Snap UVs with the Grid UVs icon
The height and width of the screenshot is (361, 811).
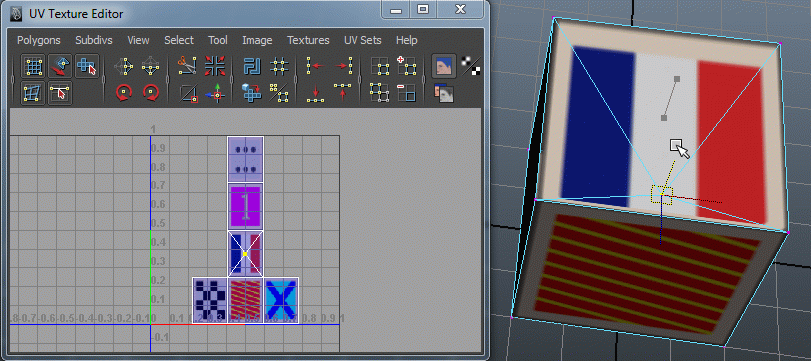pyautogui.click(x=279, y=66)
